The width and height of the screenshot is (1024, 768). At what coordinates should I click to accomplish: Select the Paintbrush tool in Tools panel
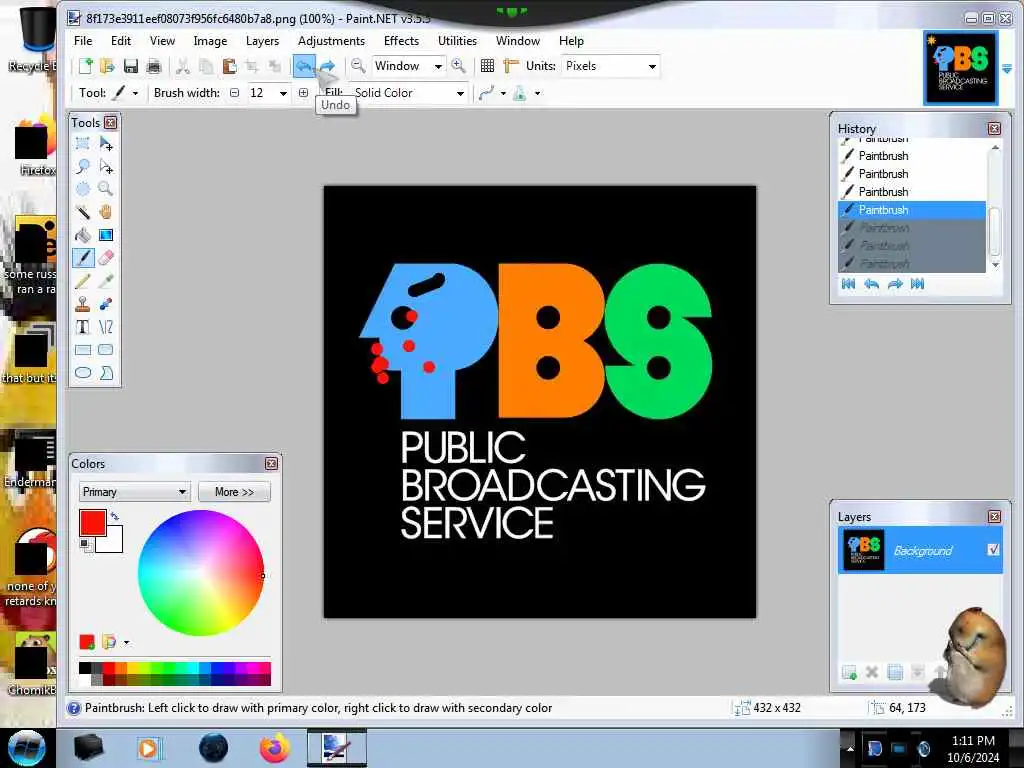click(83, 258)
